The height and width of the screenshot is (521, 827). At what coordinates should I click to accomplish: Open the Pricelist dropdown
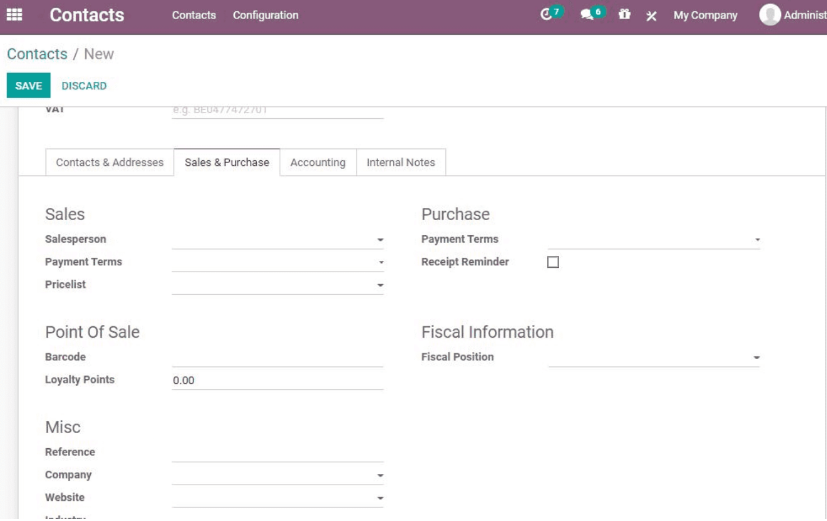[x=277, y=285]
